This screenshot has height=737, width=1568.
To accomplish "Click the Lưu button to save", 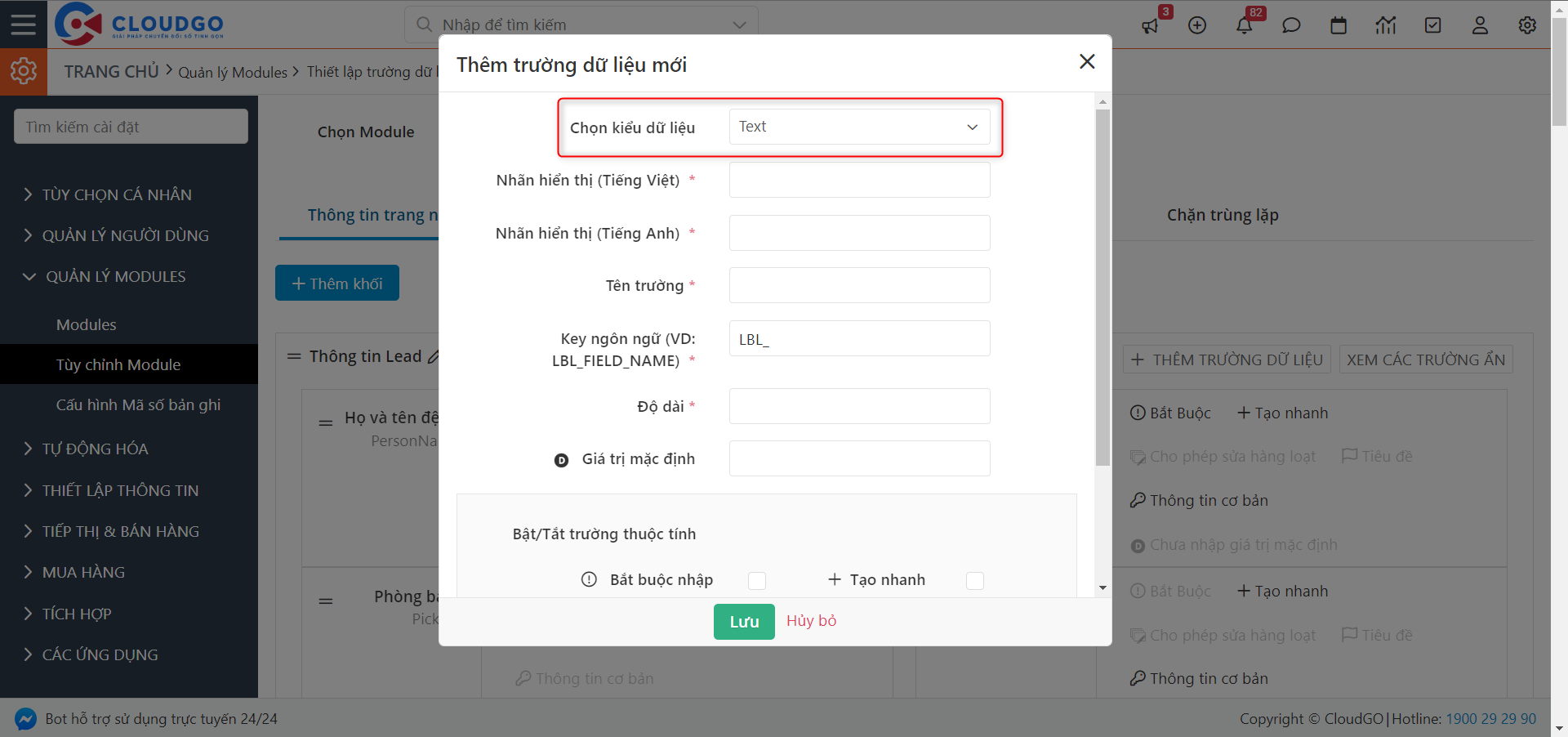I will (x=743, y=621).
